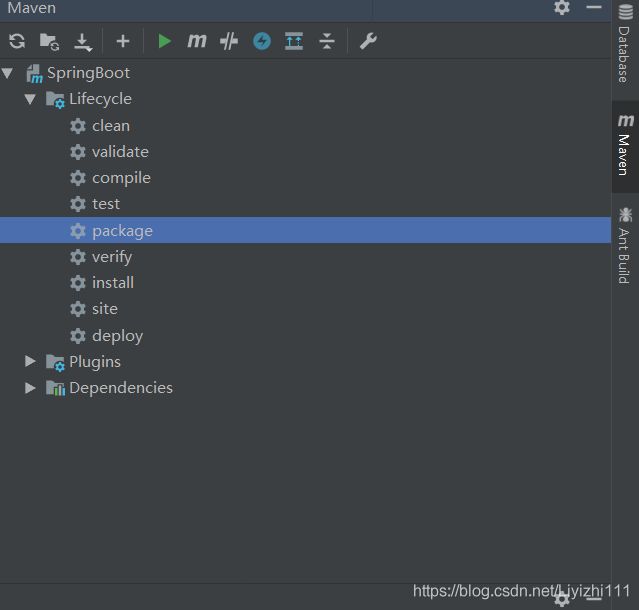Click gear icon next to verify
This screenshot has width=639, height=610.
[x=78, y=257]
